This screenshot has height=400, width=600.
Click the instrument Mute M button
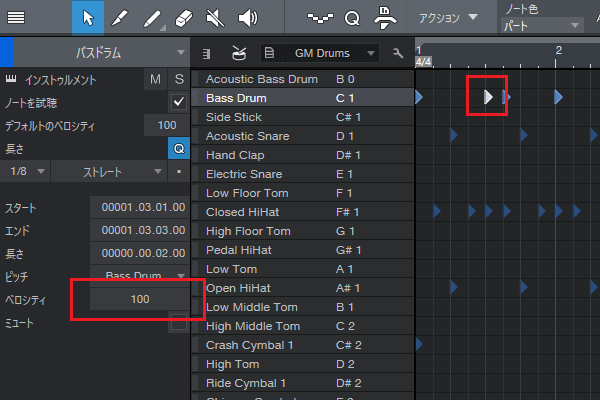tap(155, 79)
